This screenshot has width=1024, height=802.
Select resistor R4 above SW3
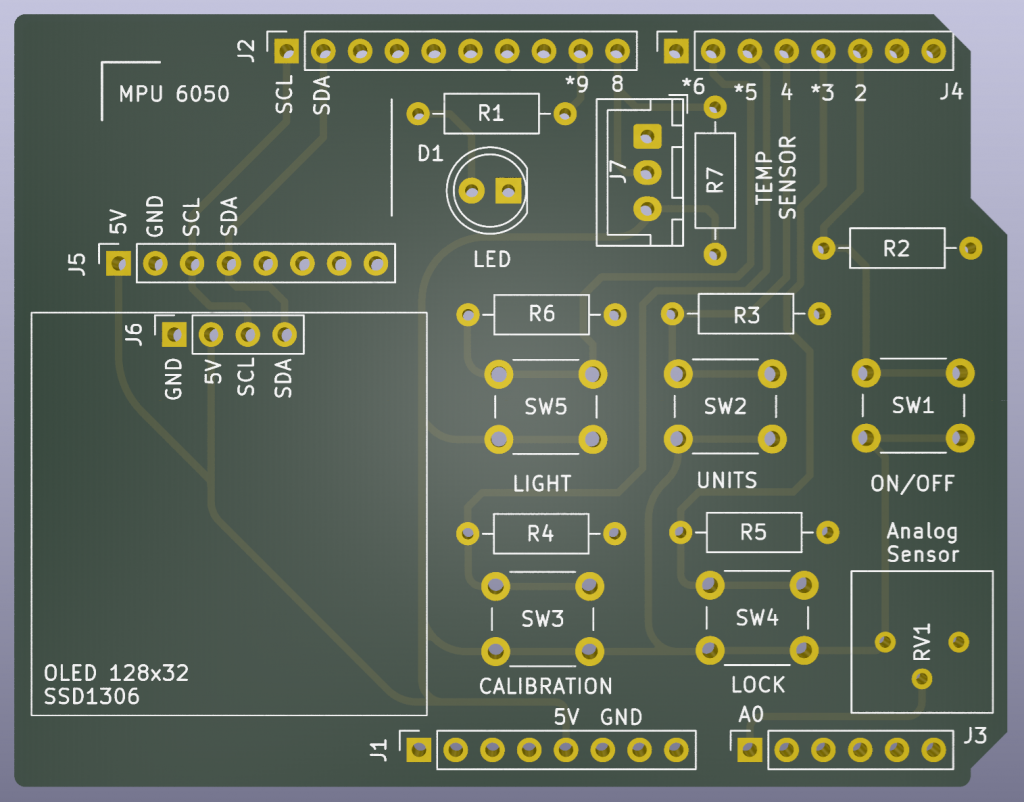pyautogui.click(x=540, y=533)
